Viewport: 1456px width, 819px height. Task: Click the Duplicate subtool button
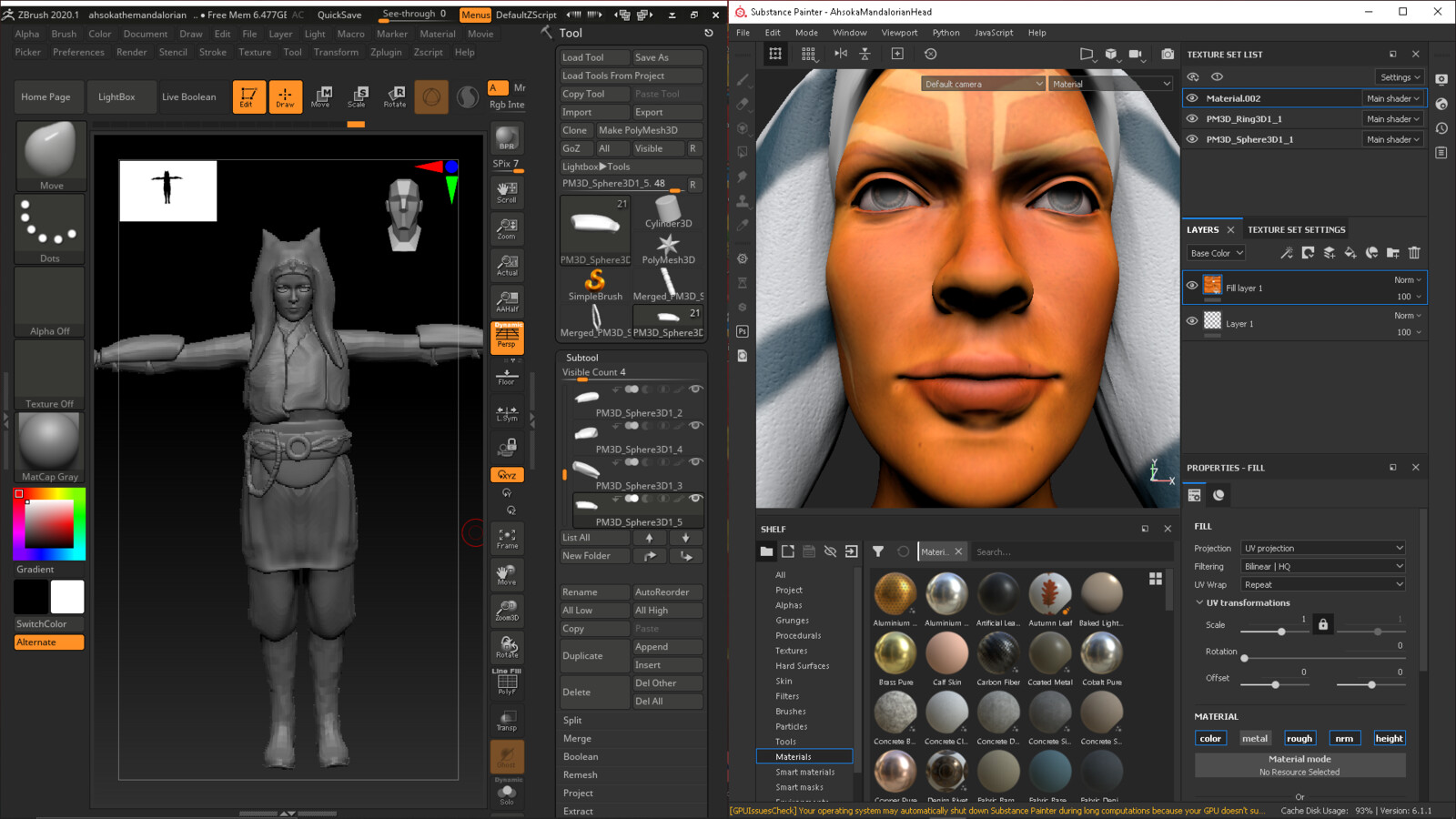[594, 656]
